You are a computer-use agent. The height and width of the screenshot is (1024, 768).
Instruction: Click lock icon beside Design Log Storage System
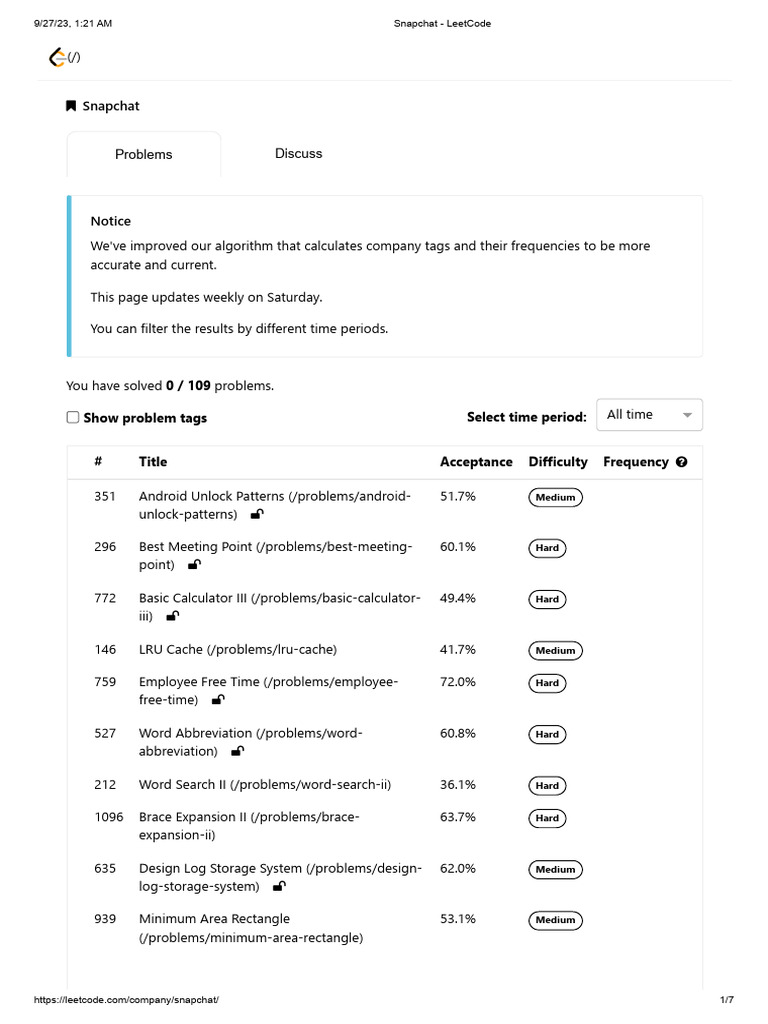(x=279, y=887)
